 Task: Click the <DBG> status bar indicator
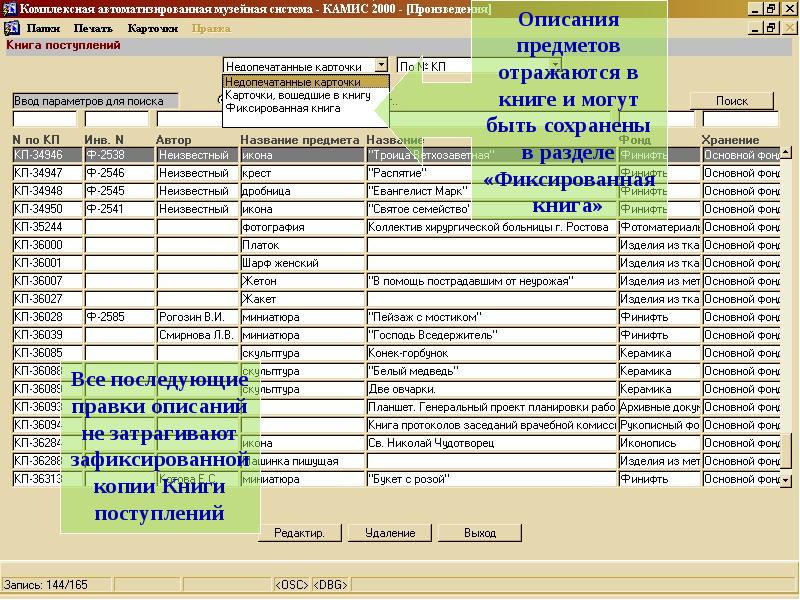click(331, 584)
